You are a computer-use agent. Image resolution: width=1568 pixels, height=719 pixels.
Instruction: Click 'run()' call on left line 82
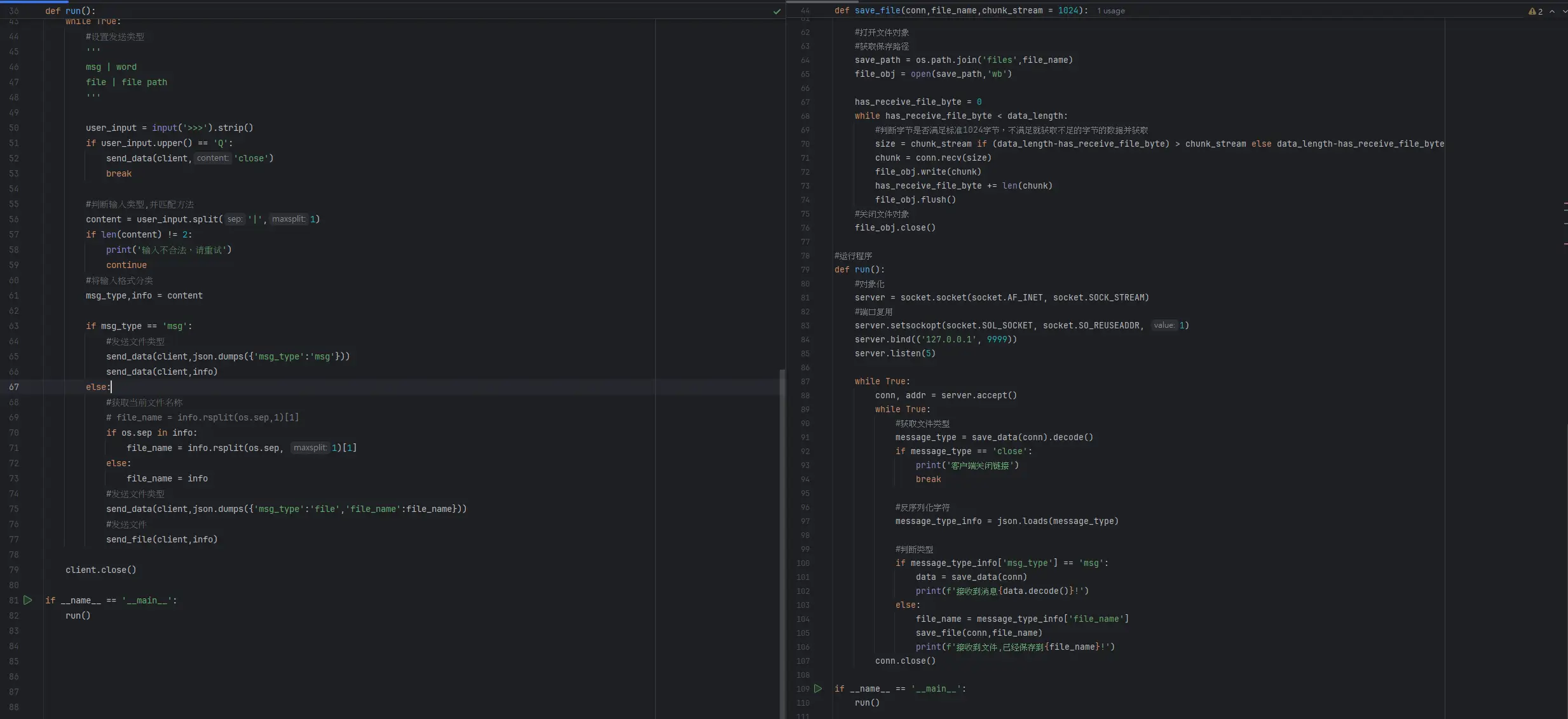click(78, 615)
